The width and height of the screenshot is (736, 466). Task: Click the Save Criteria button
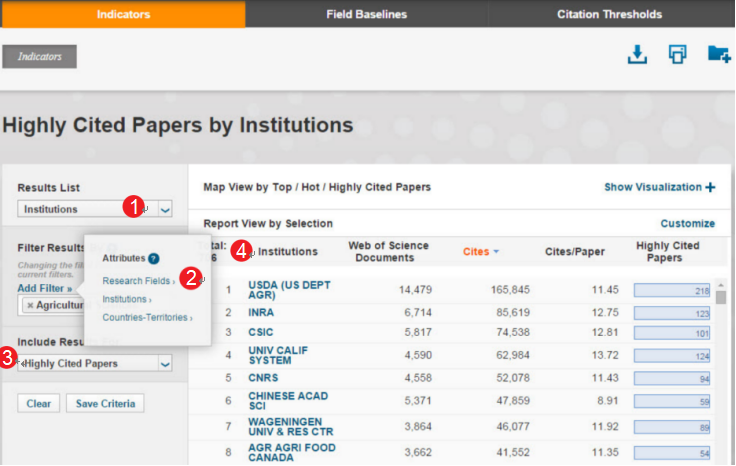(105, 404)
